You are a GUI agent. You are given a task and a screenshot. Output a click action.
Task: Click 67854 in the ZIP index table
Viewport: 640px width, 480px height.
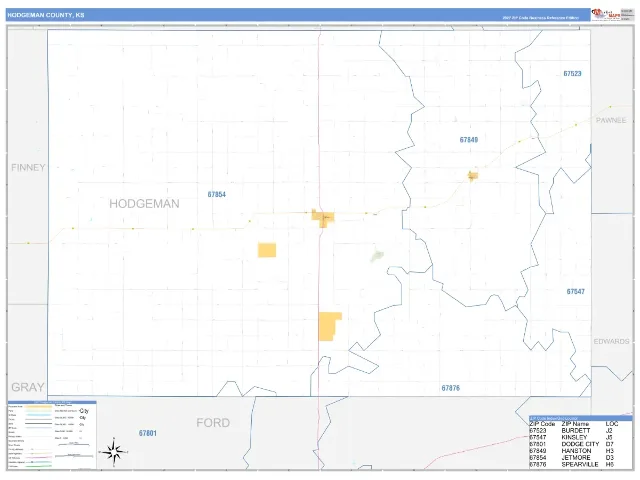point(538,458)
